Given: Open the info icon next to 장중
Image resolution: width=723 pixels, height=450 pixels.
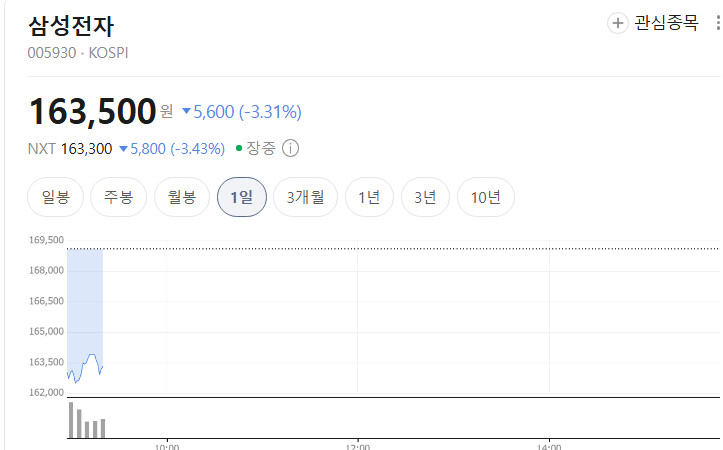Looking at the screenshot, I should (x=290, y=148).
